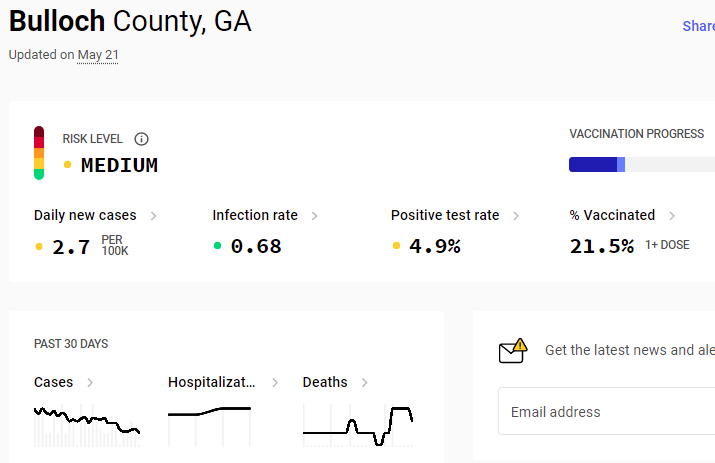Click the Share link
The width and height of the screenshot is (715, 463).
pos(699,26)
